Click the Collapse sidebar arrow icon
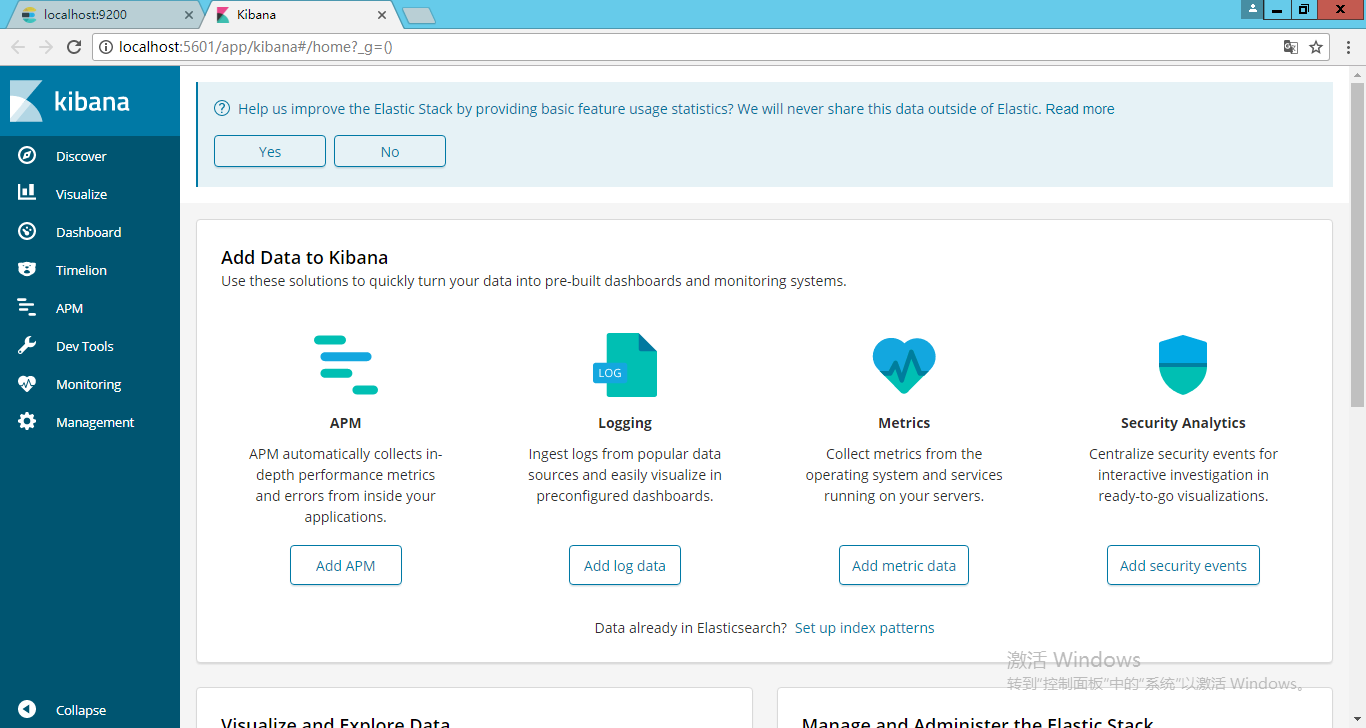Image resolution: width=1366 pixels, height=728 pixels. click(27, 709)
